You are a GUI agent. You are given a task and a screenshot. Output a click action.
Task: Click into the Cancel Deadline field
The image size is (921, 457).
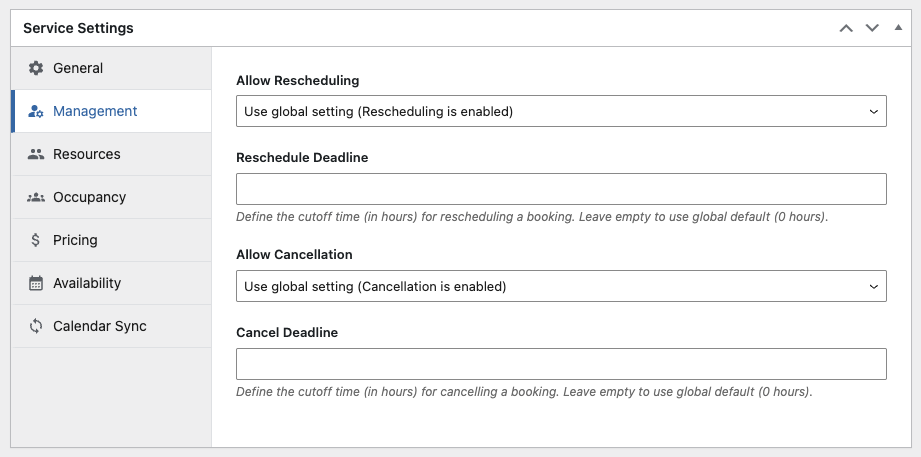560,364
